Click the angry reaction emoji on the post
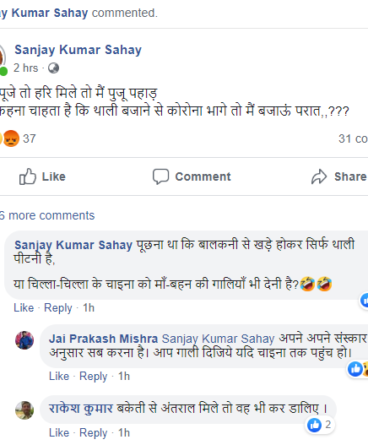The height and width of the screenshot is (445, 368). (11, 138)
